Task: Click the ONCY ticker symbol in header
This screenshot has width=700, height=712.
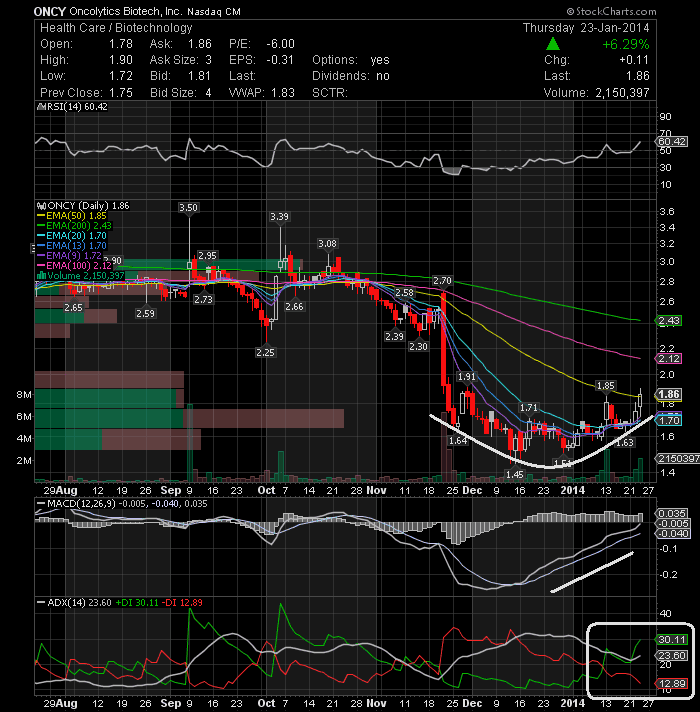Action: click(x=50, y=11)
